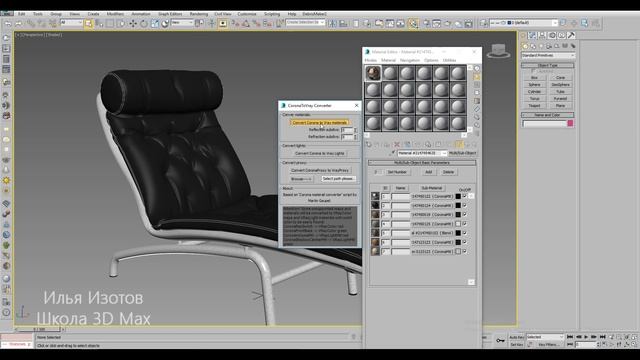The height and width of the screenshot is (360, 640).
Task: Select the first material sample slot
Action: [373, 73]
